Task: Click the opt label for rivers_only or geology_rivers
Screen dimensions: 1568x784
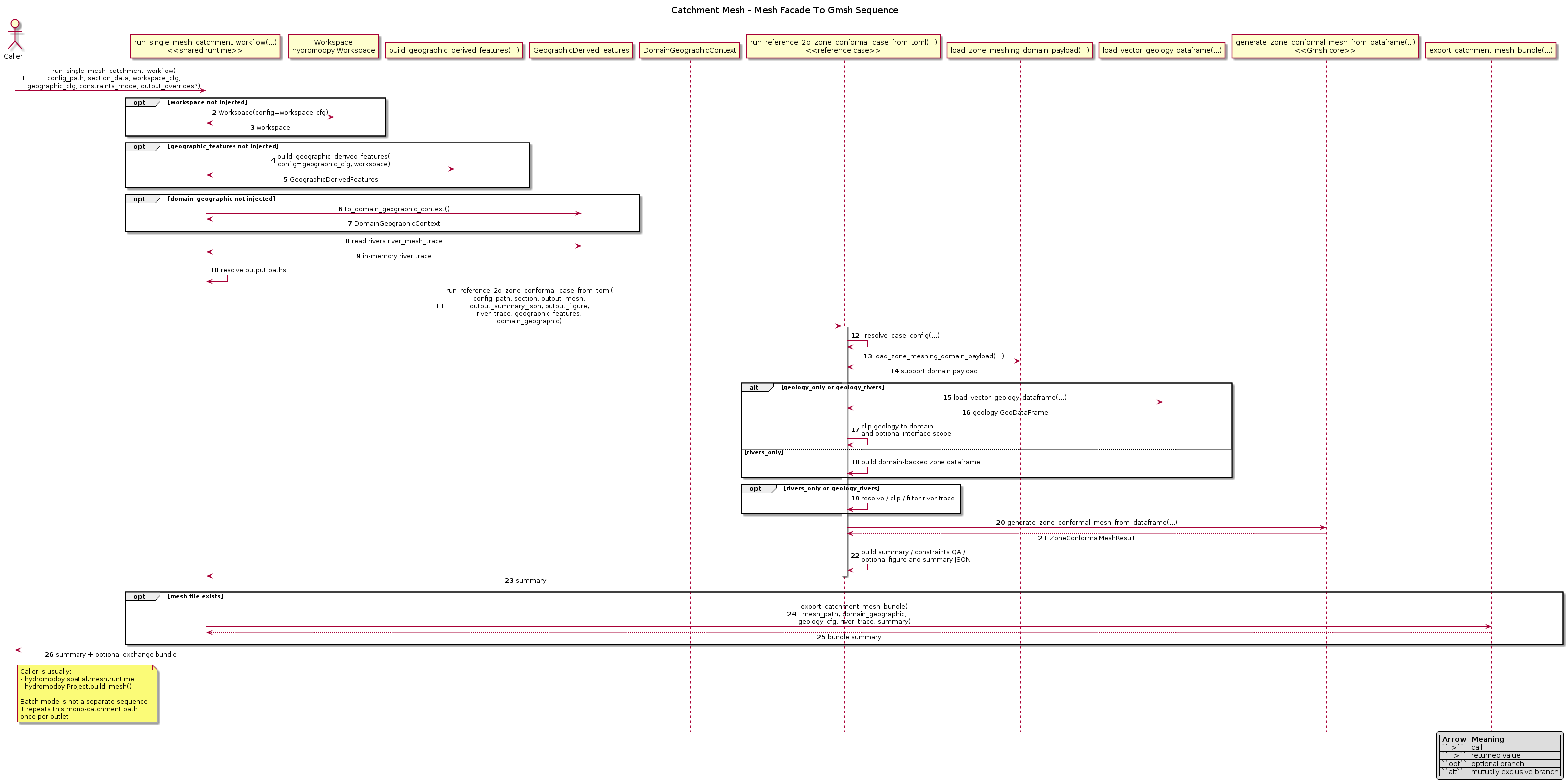Action: 755,489
